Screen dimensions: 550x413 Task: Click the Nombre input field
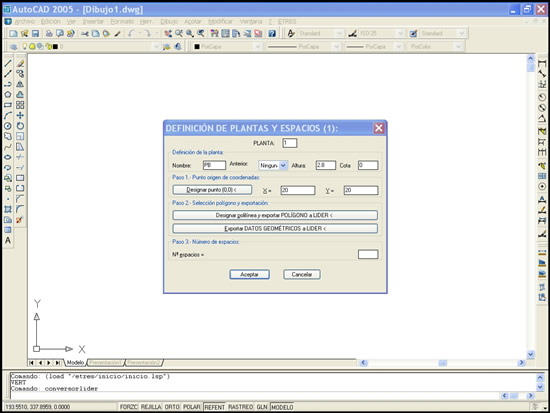(x=214, y=165)
